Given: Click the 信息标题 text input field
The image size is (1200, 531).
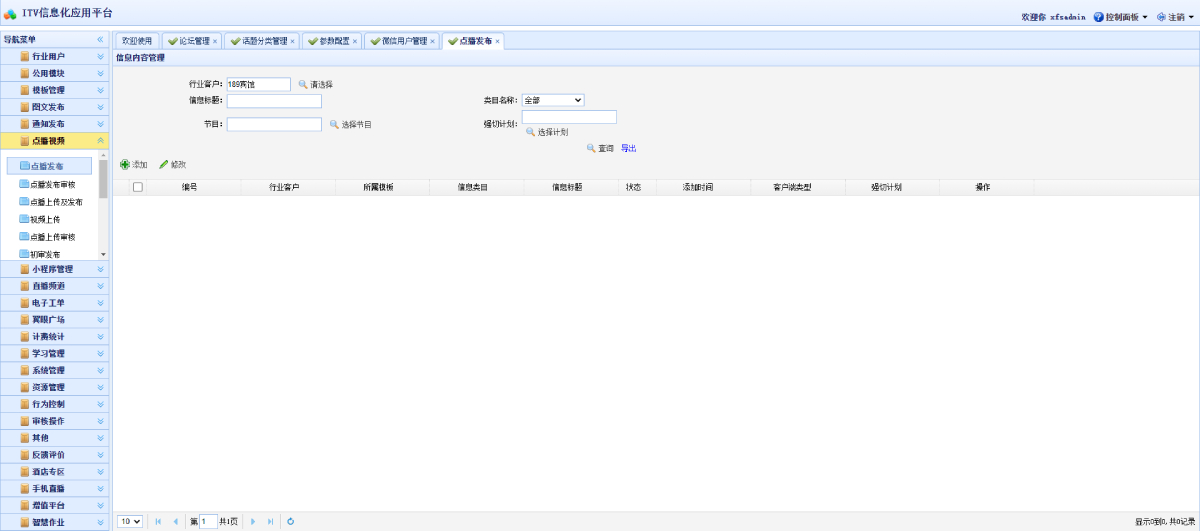Looking at the screenshot, I should coord(274,101).
